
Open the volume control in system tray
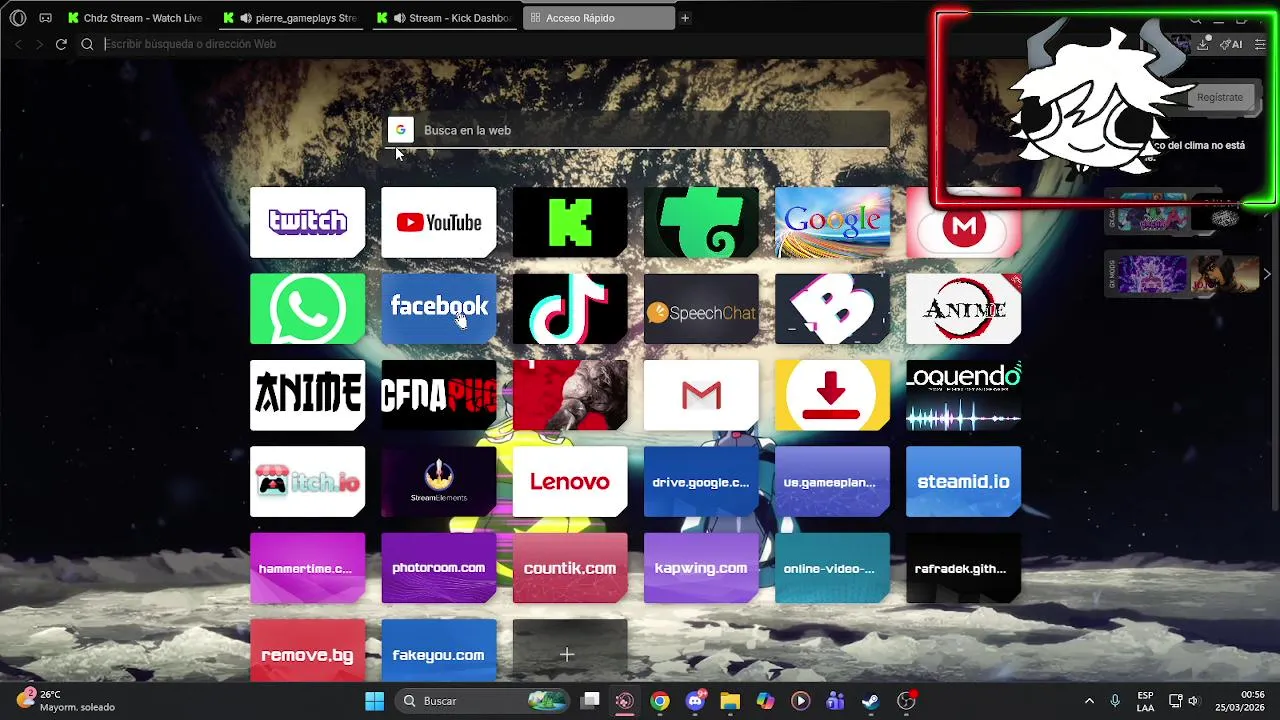(x=1193, y=701)
